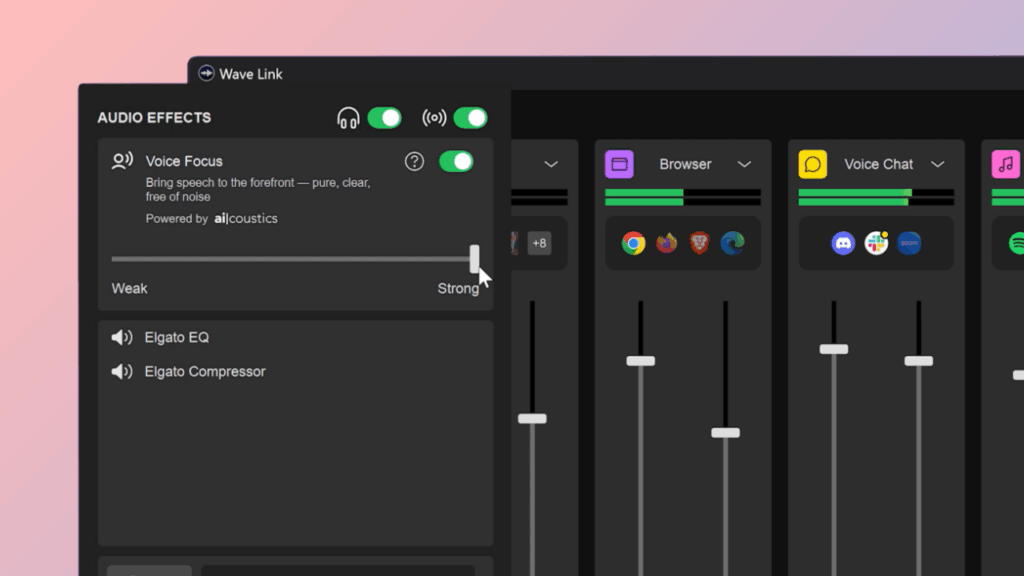The height and width of the screenshot is (576, 1024).
Task: Select the Firefox icon under Browser
Action: [666, 243]
